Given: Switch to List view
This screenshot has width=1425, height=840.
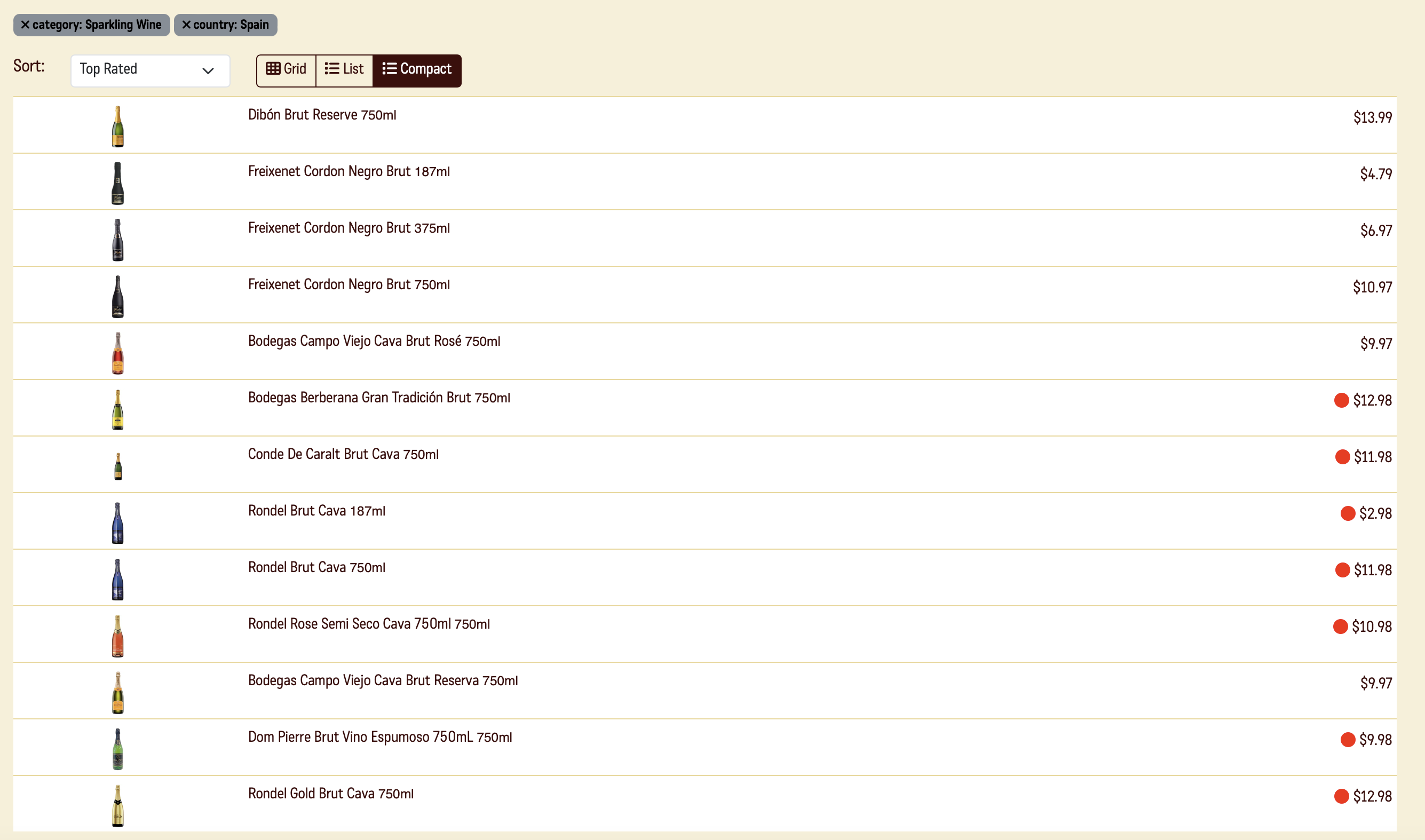Looking at the screenshot, I should tap(344, 69).
